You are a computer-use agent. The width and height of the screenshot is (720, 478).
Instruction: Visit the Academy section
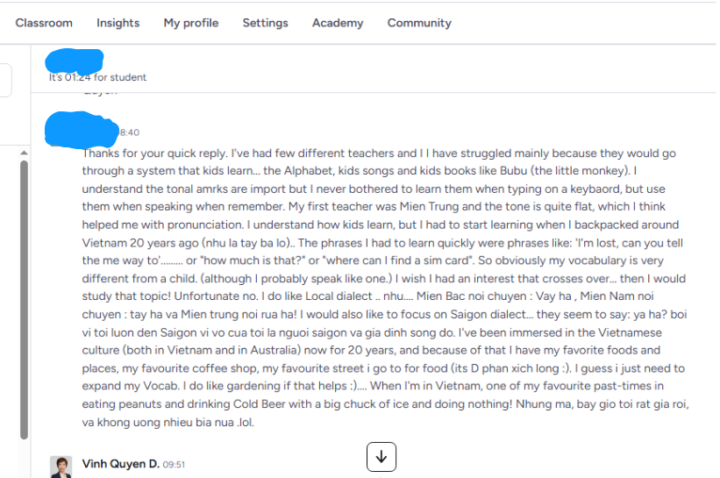[x=338, y=23]
